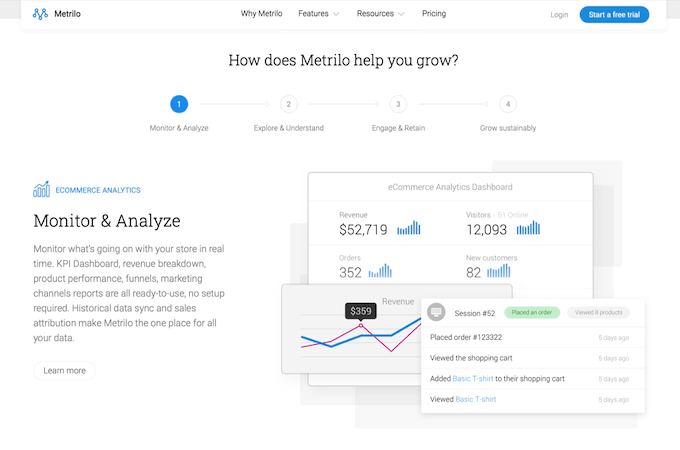Open the Why Metrilo page

pos(262,13)
